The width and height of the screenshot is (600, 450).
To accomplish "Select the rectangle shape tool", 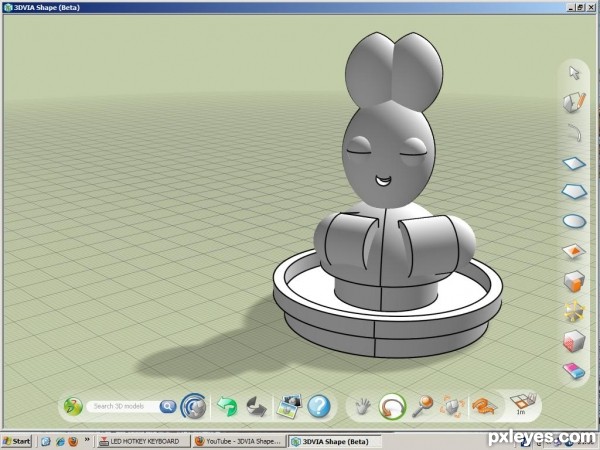I will (574, 164).
